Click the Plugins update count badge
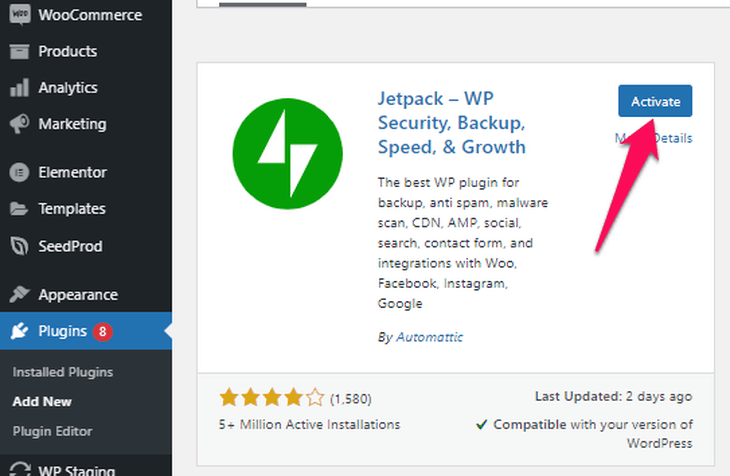730x476 pixels. [102, 332]
